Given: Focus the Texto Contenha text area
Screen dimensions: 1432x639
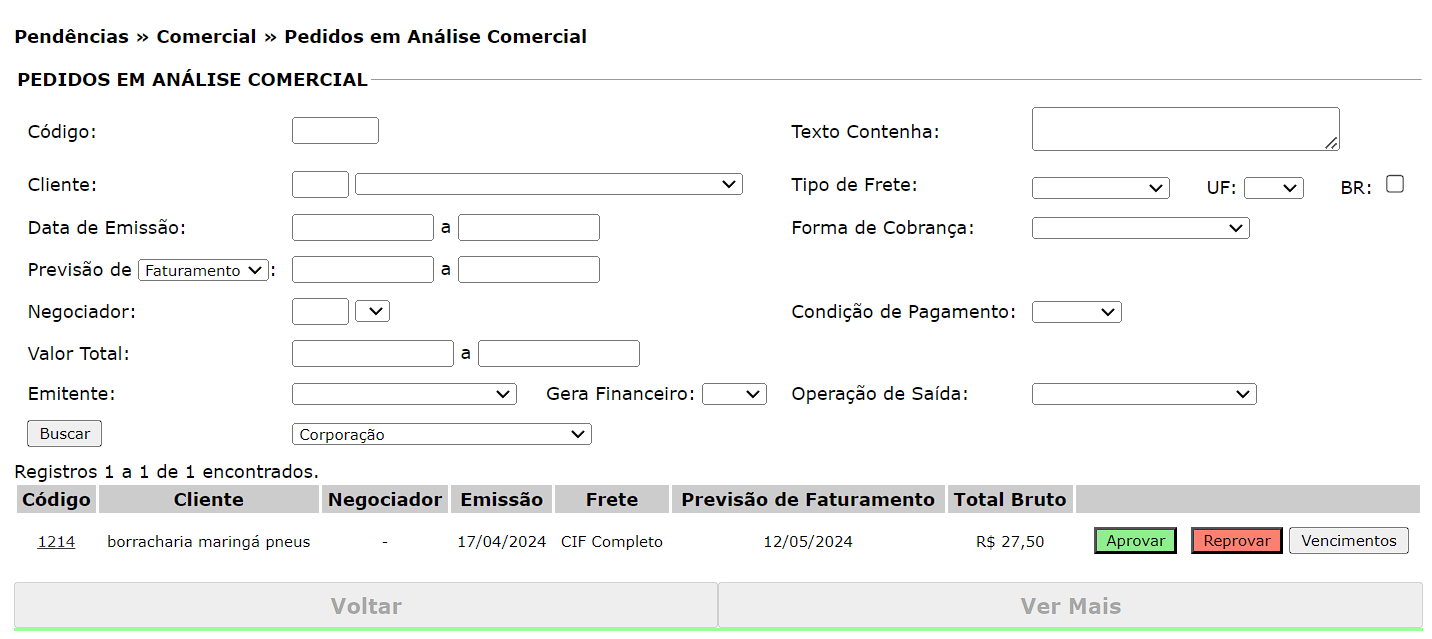Looking at the screenshot, I should (x=1185, y=129).
